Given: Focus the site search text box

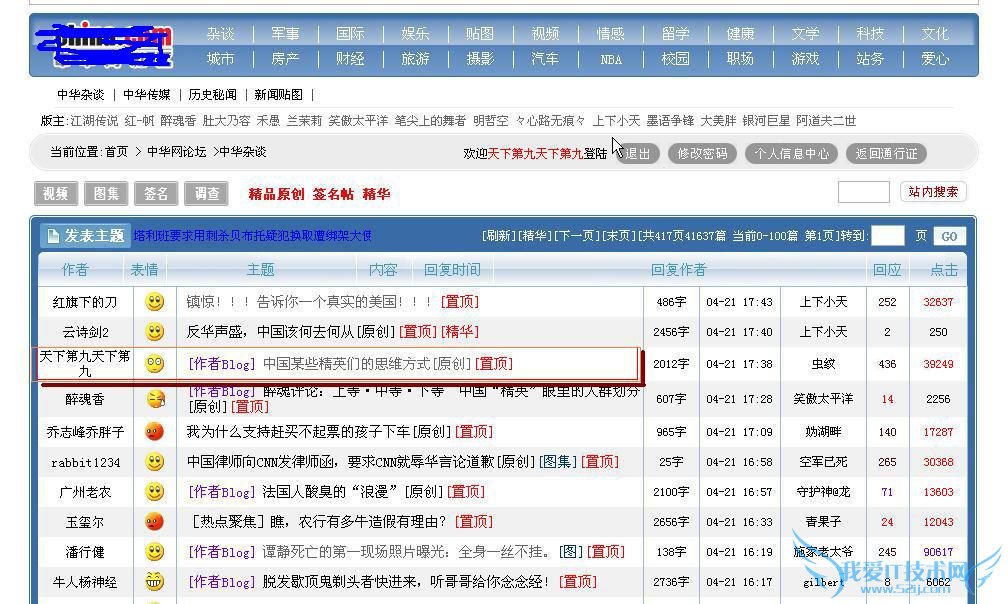Looking at the screenshot, I should [863, 191].
